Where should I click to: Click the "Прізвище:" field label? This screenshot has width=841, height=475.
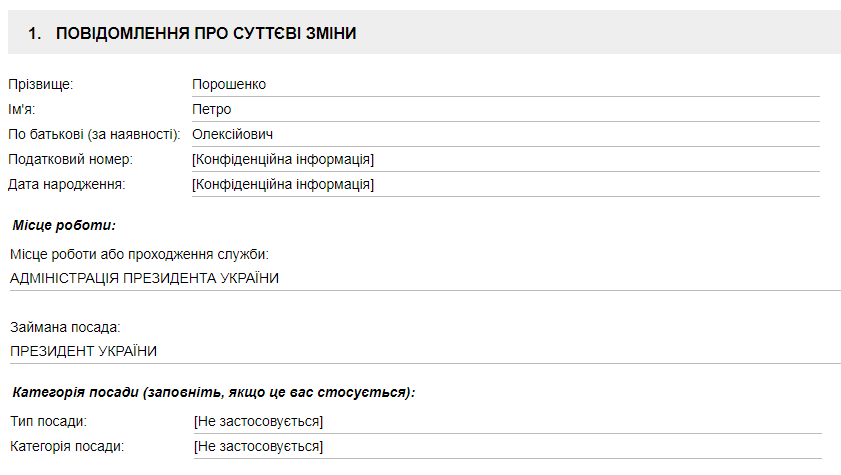click(x=41, y=85)
